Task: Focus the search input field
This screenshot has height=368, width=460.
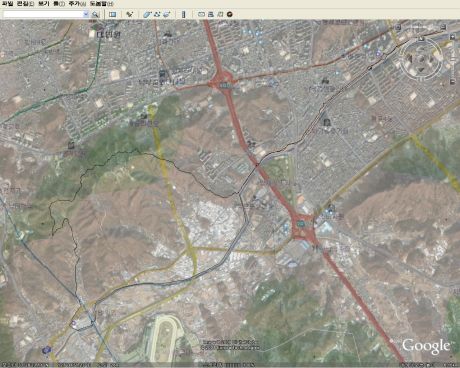Action: coord(43,14)
